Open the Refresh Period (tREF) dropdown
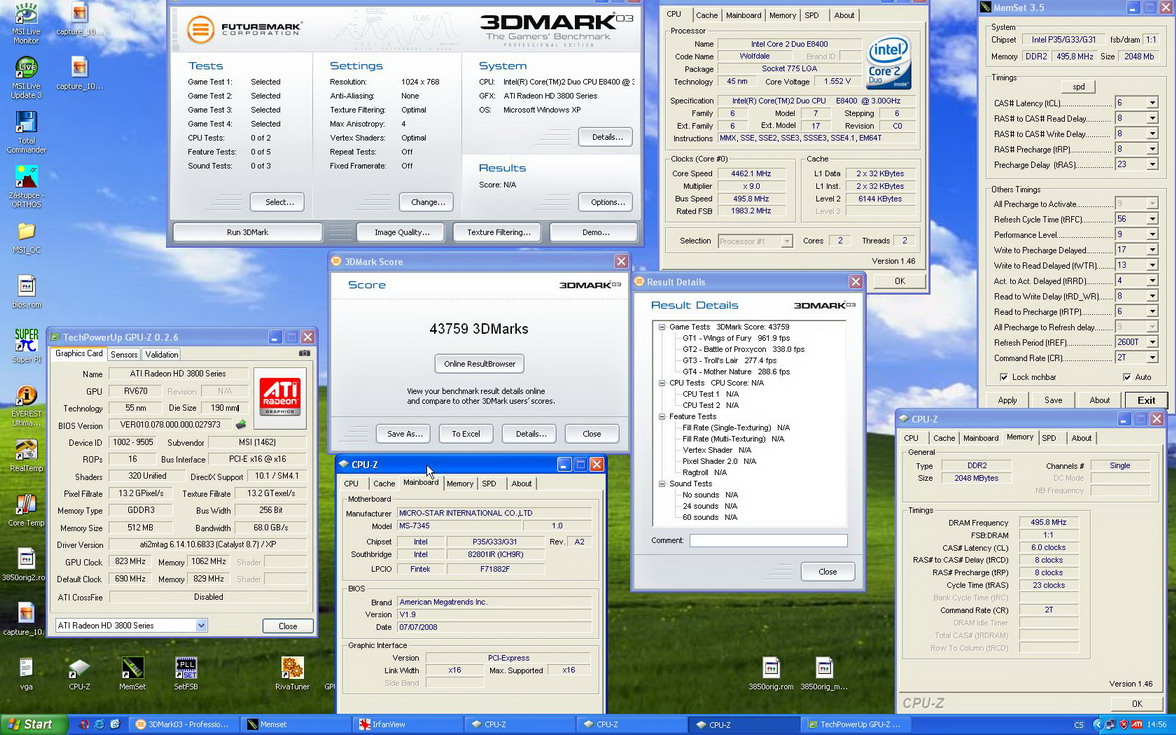 1152,342
